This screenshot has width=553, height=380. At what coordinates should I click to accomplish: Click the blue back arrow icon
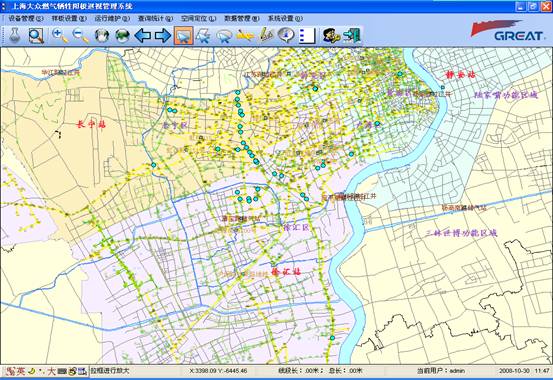coord(143,36)
